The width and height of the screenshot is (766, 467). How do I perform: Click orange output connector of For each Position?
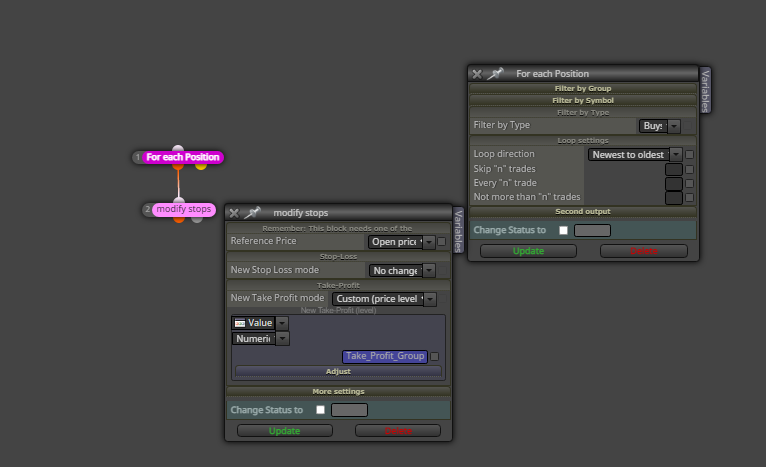point(178,167)
